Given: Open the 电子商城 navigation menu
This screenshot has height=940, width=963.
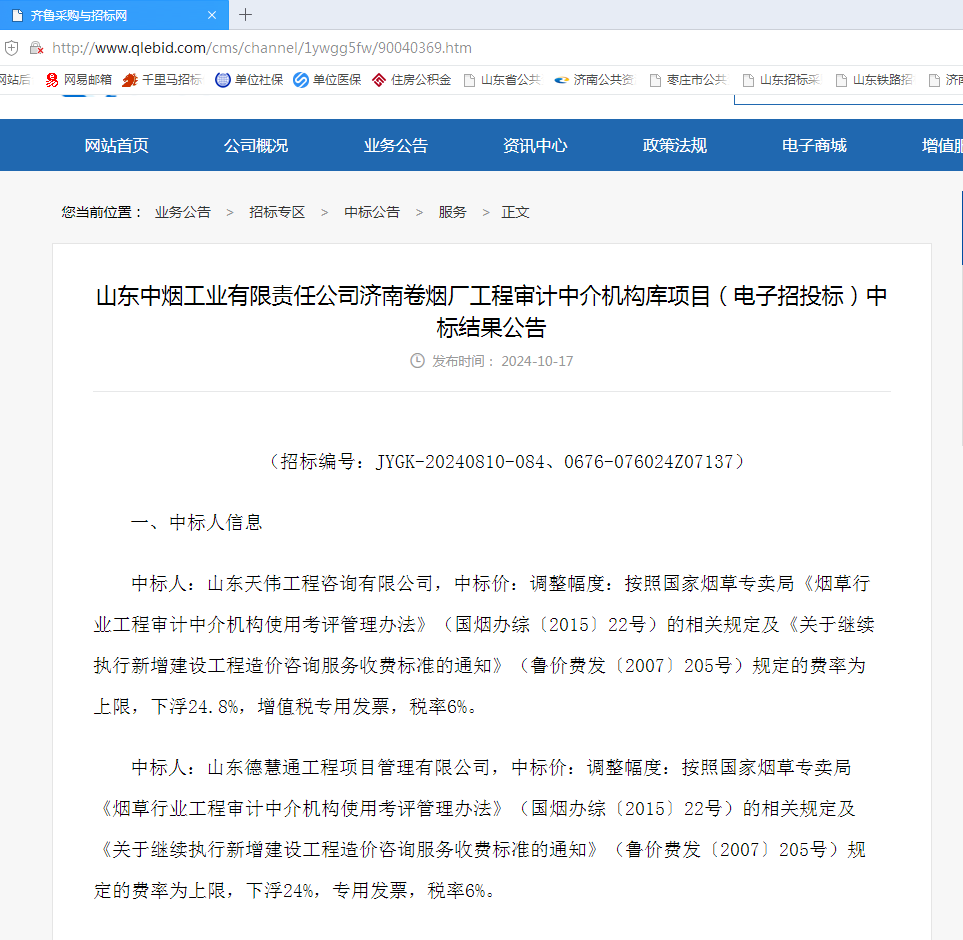Looking at the screenshot, I should tap(813, 145).
